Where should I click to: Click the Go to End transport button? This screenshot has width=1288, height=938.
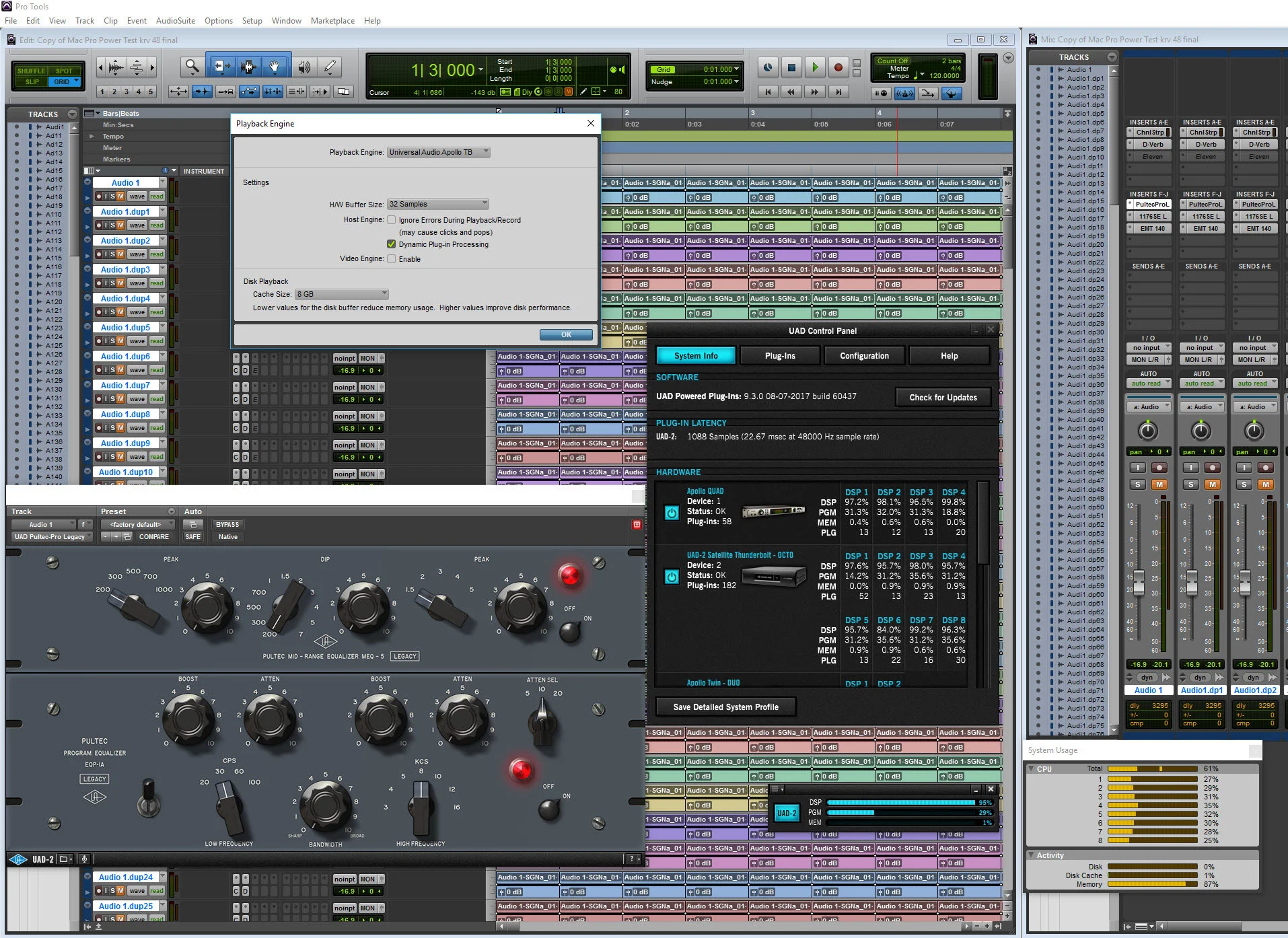[838, 92]
